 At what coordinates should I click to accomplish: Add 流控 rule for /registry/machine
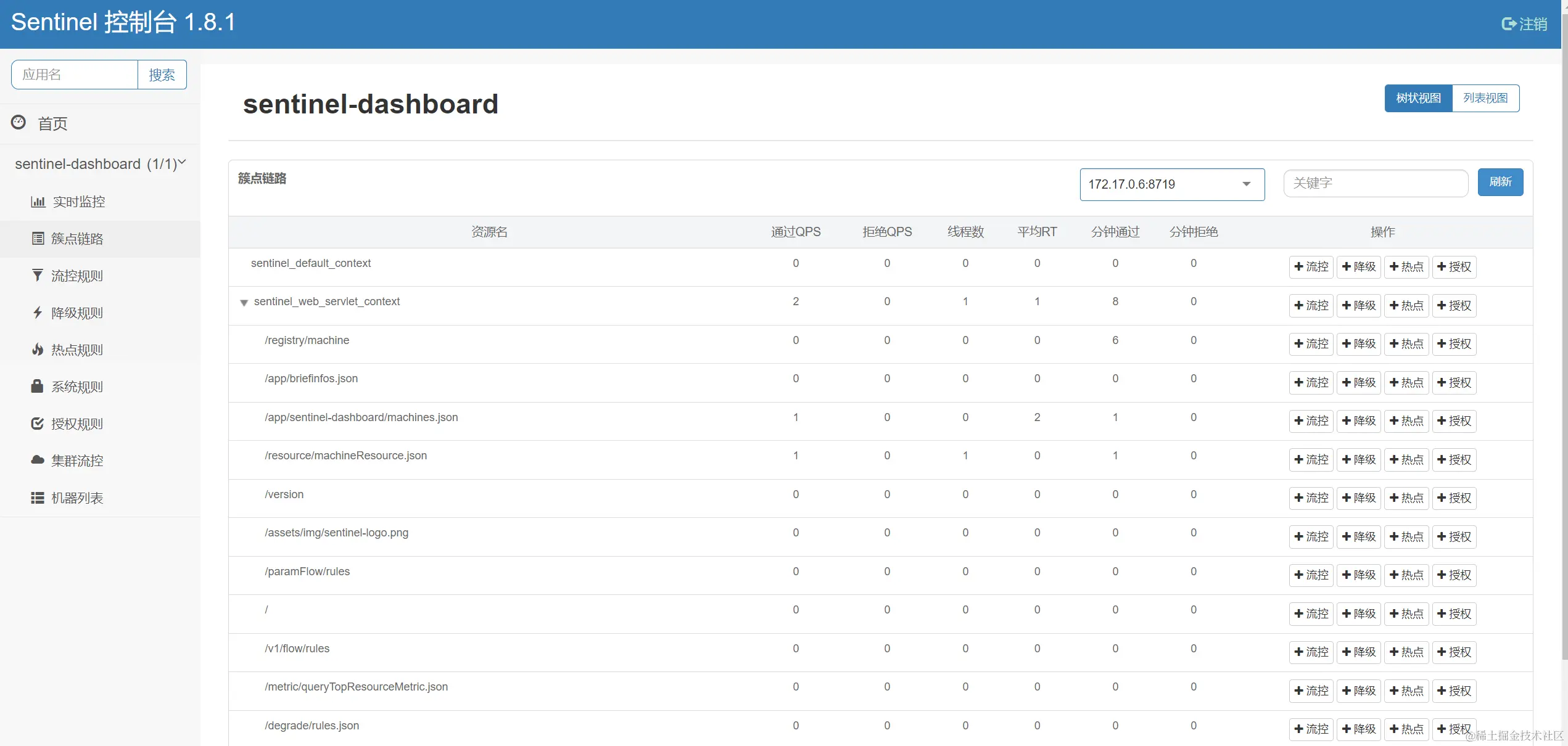tap(1311, 344)
